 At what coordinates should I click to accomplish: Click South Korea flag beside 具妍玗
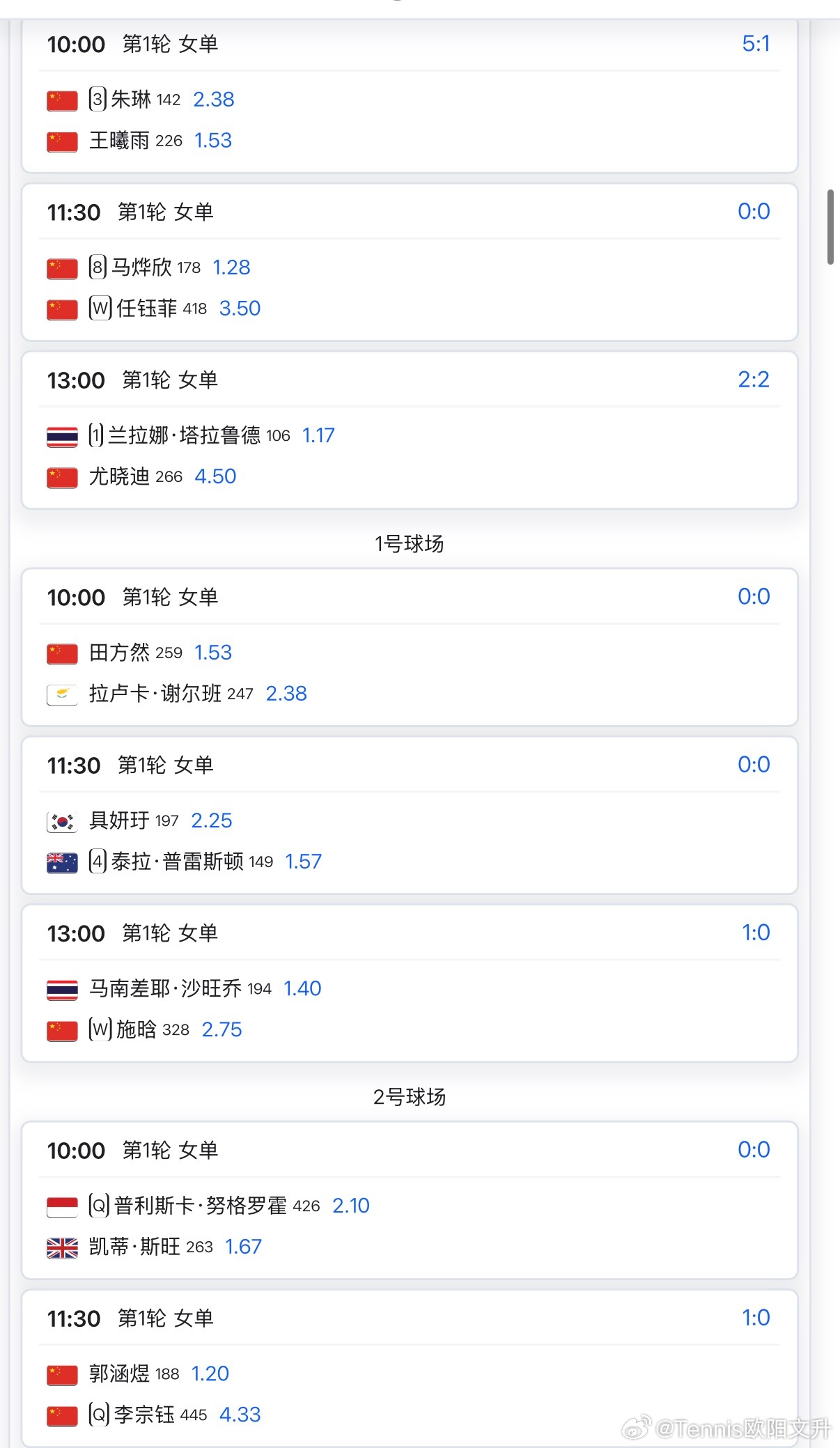tap(62, 821)
